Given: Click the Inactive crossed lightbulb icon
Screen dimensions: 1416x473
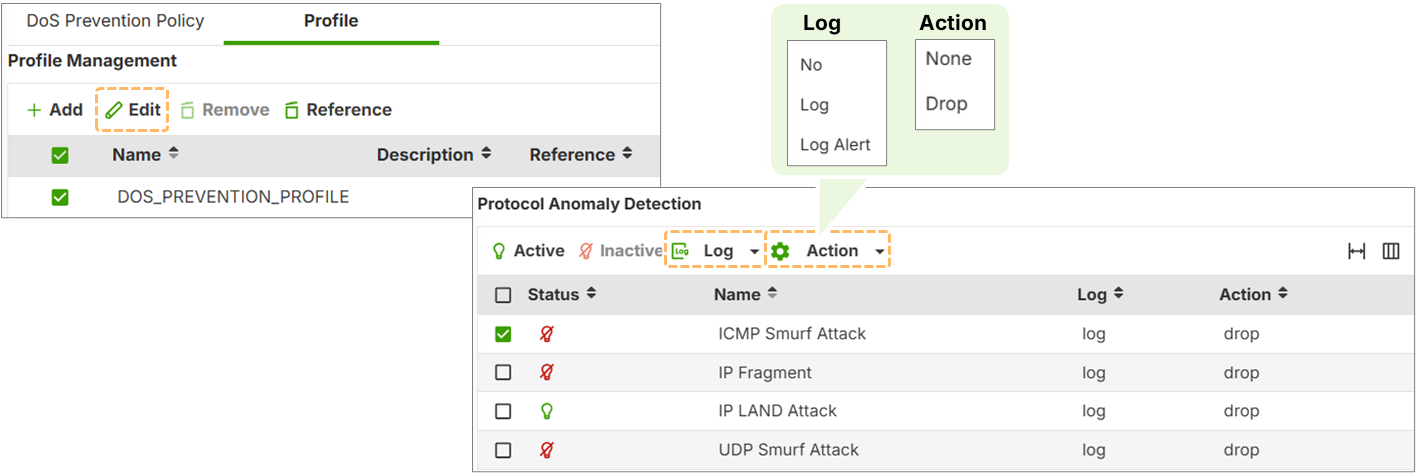Looking at the screenshot, I should coord(586,251).
